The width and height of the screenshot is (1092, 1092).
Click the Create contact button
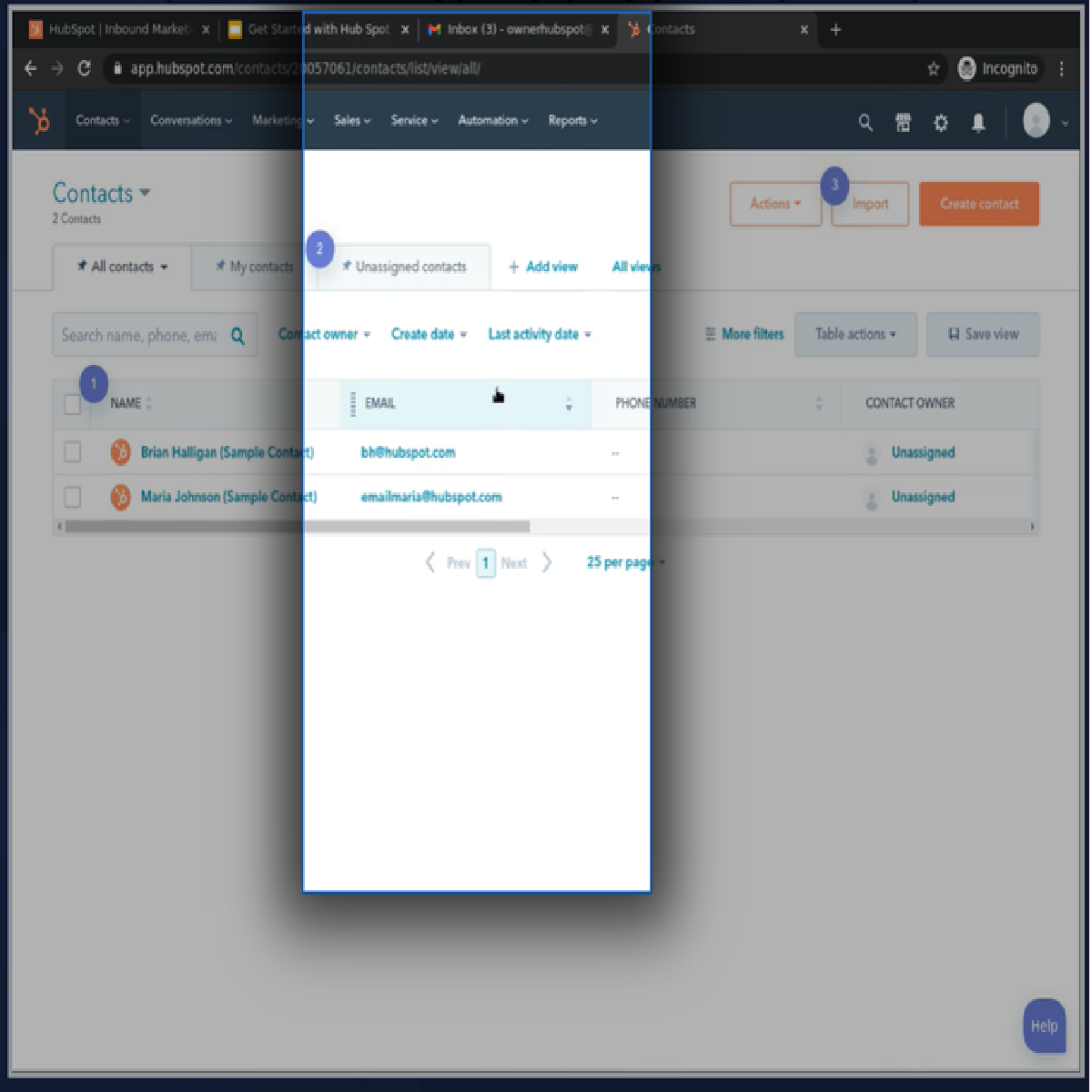coord(979,204)
